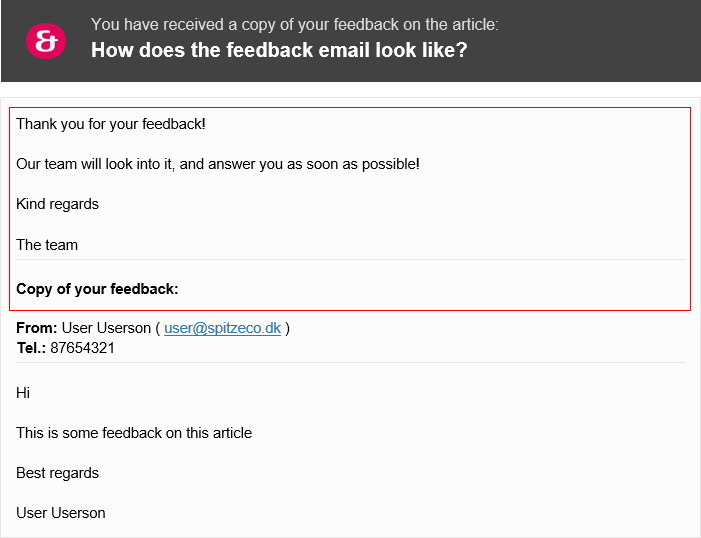This screenshot has width=701, height=538.
Task: Click the 'Best regards' closing line
Action: tap(57, 473)
